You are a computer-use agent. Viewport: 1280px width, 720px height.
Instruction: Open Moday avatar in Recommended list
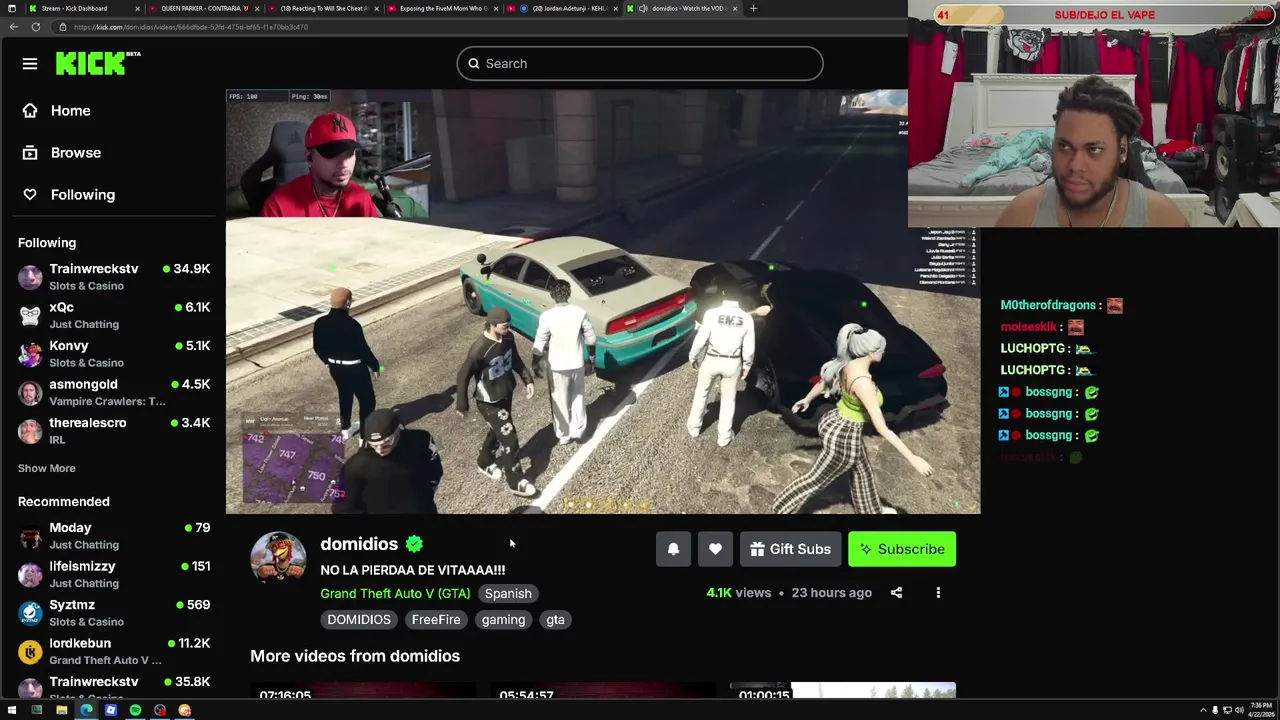tap(30, 536)
